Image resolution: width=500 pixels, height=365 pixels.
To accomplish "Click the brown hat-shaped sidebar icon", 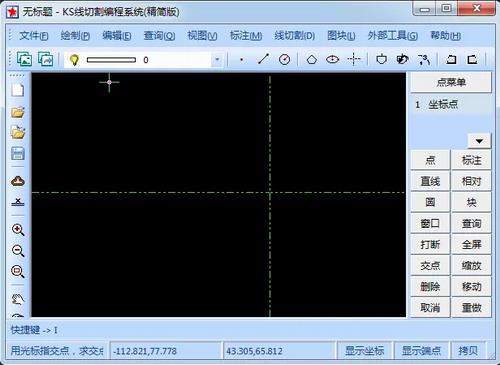I will pyautogui.click(x=18, y=181).
